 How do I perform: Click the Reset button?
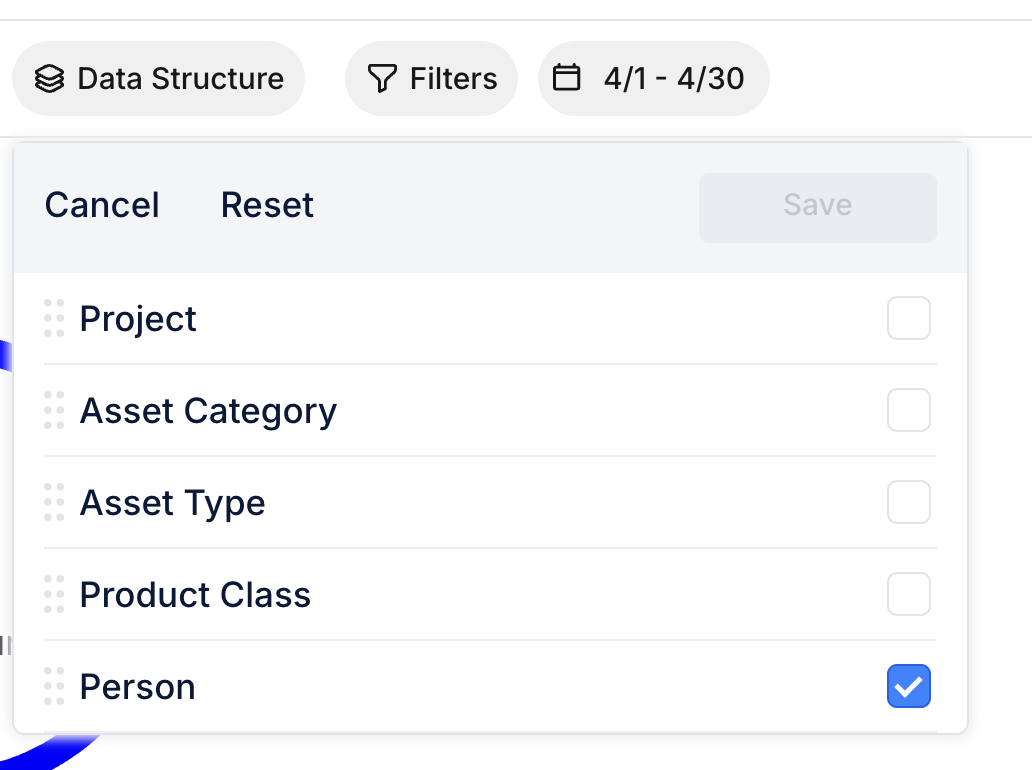click(267, 205)
